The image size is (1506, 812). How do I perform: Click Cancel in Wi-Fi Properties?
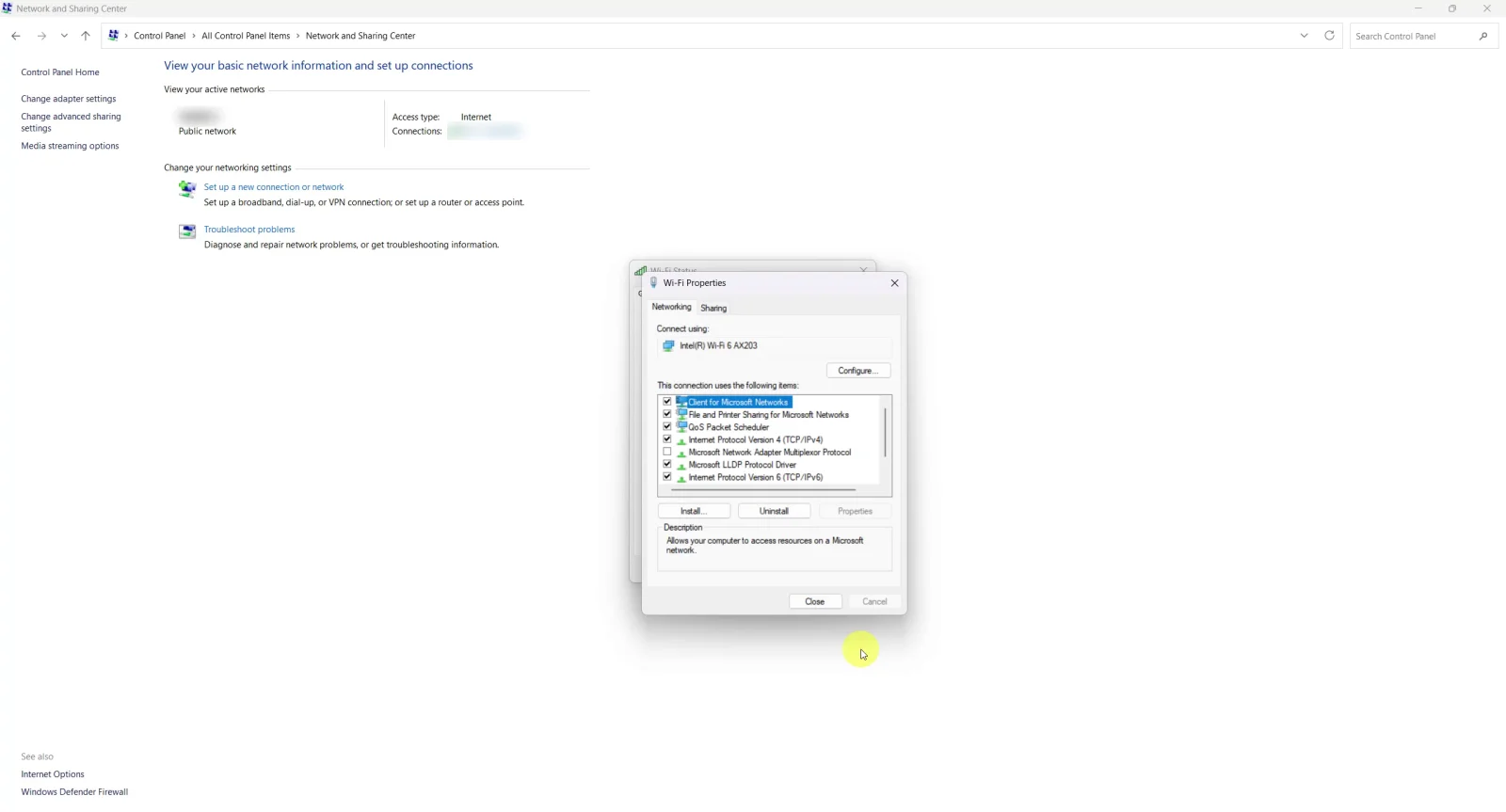pos(875,601)
